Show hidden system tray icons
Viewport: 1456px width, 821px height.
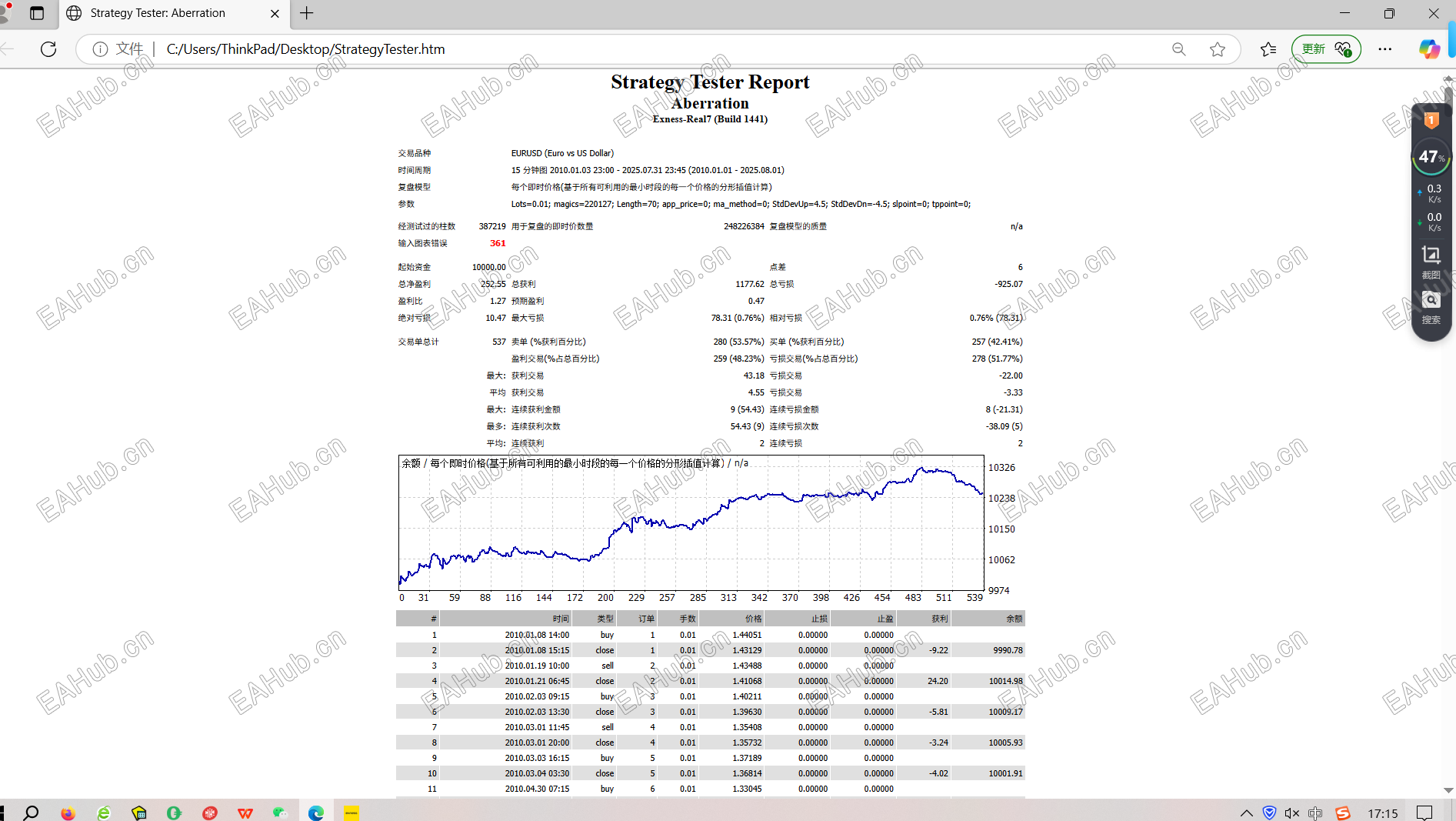1247,813
